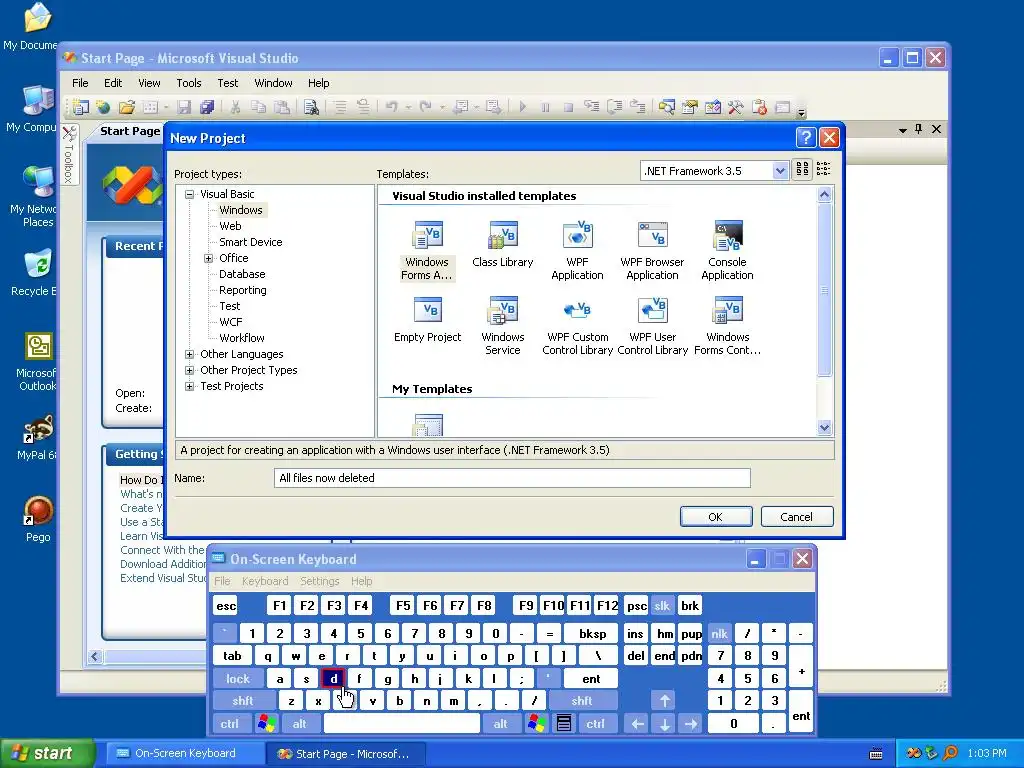Viewport: 1024px width, 768px height.
Task: Open the document window list dropdown arrow
Action: 903,130
